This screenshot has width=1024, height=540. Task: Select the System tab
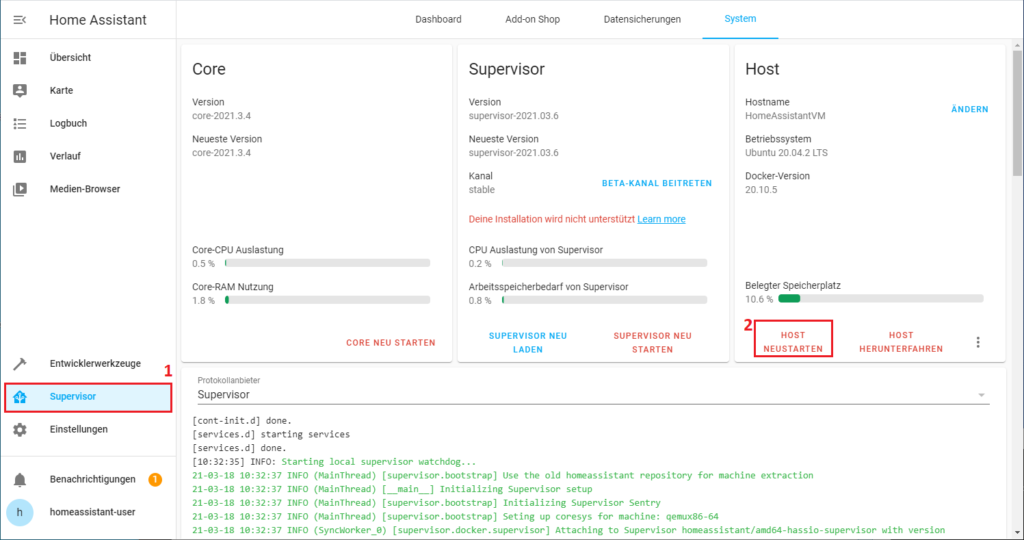tap(740, 19)
